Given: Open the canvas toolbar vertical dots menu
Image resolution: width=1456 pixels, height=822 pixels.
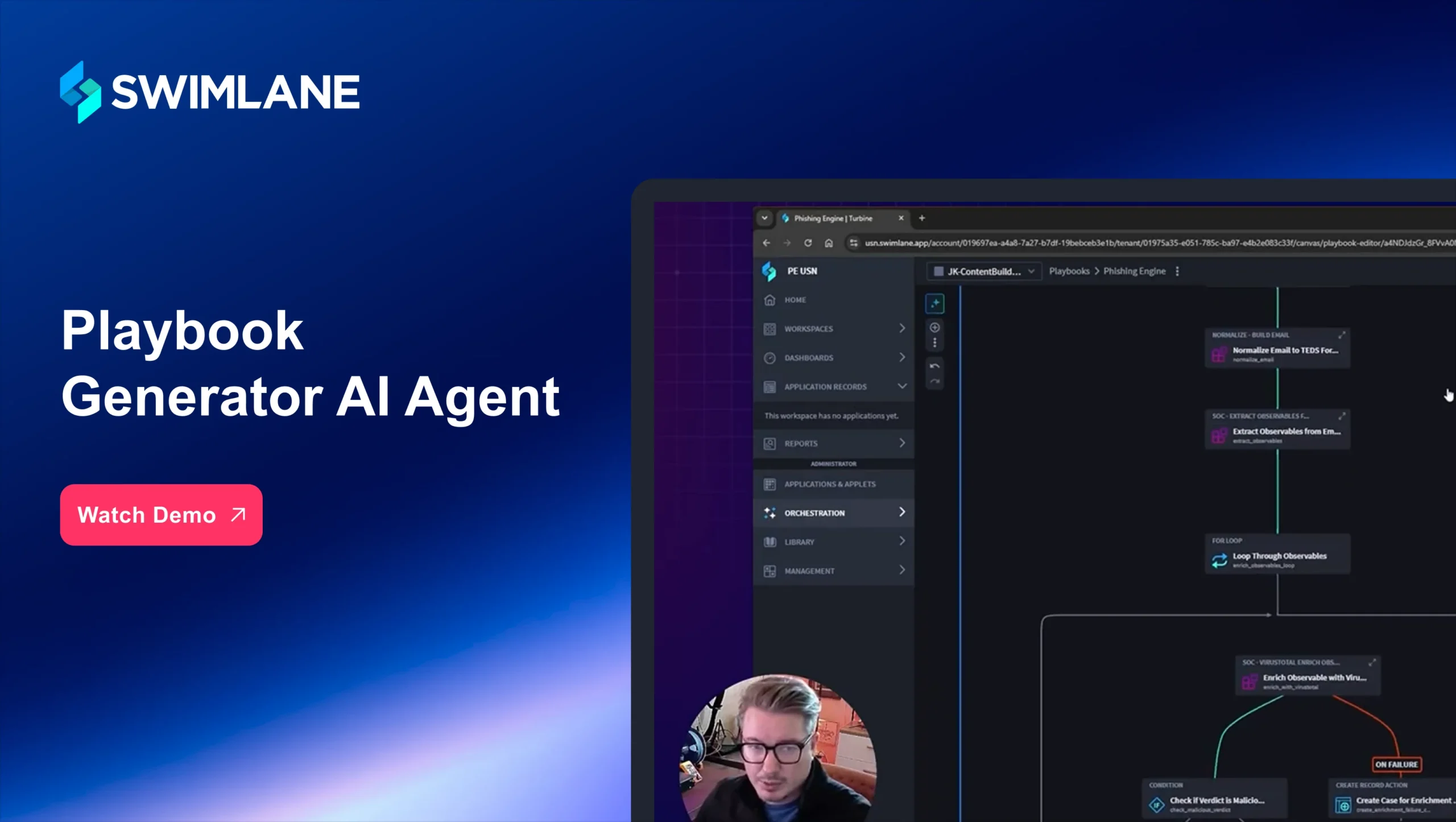Looking at the screenshot, I should tap(934, 342).
